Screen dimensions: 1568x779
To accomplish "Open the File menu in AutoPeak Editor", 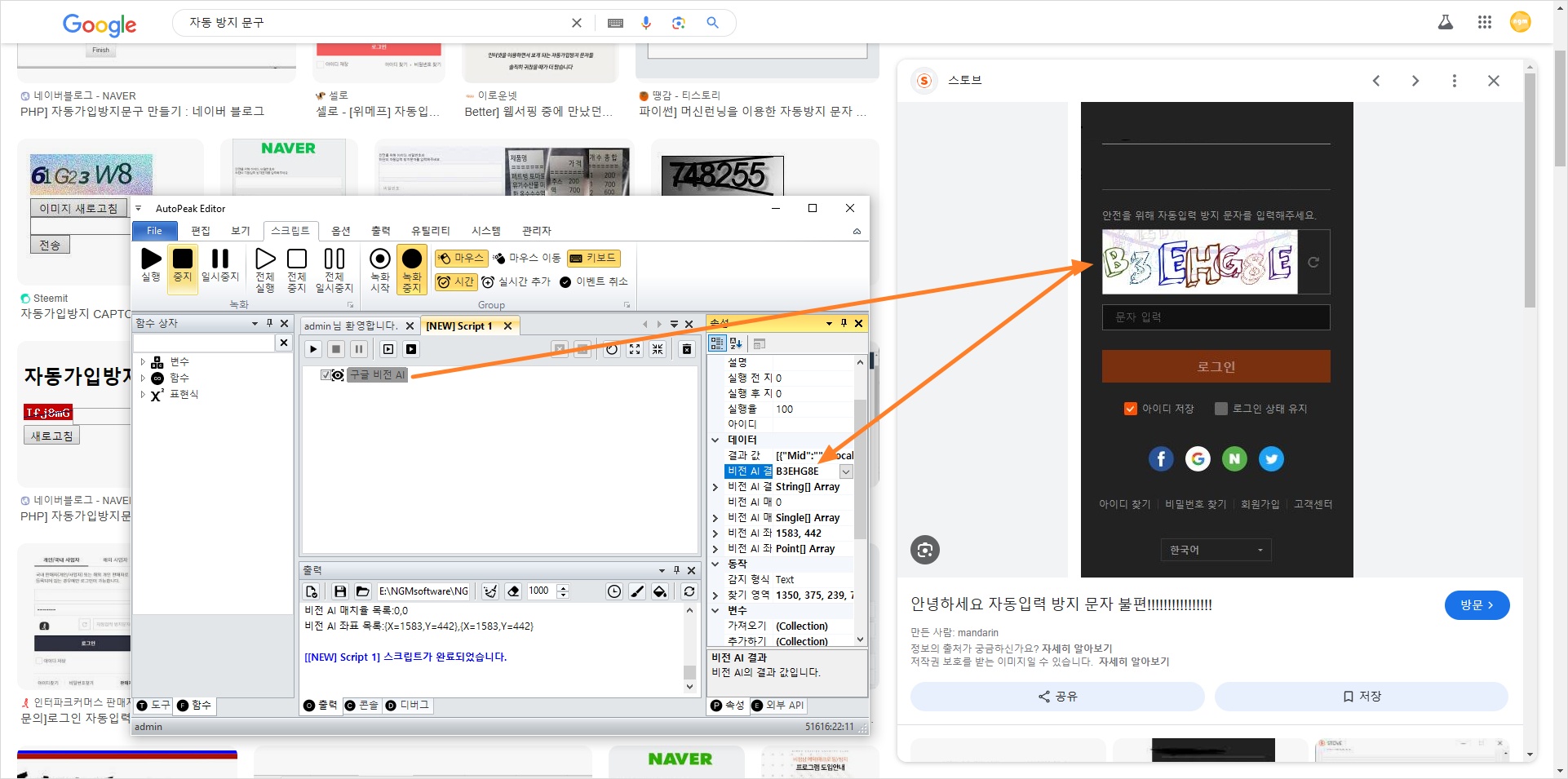I will coord(154,231).
